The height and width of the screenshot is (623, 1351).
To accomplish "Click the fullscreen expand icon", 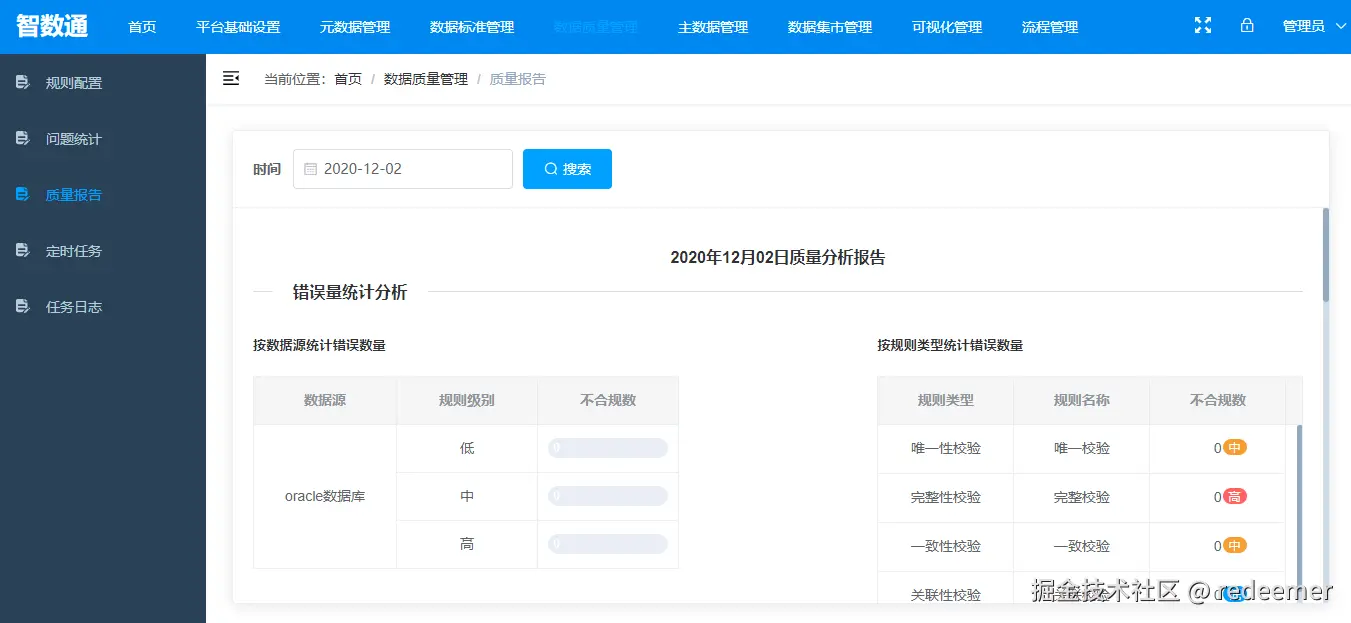I will pyautogui.click(x=1203, y=26).
